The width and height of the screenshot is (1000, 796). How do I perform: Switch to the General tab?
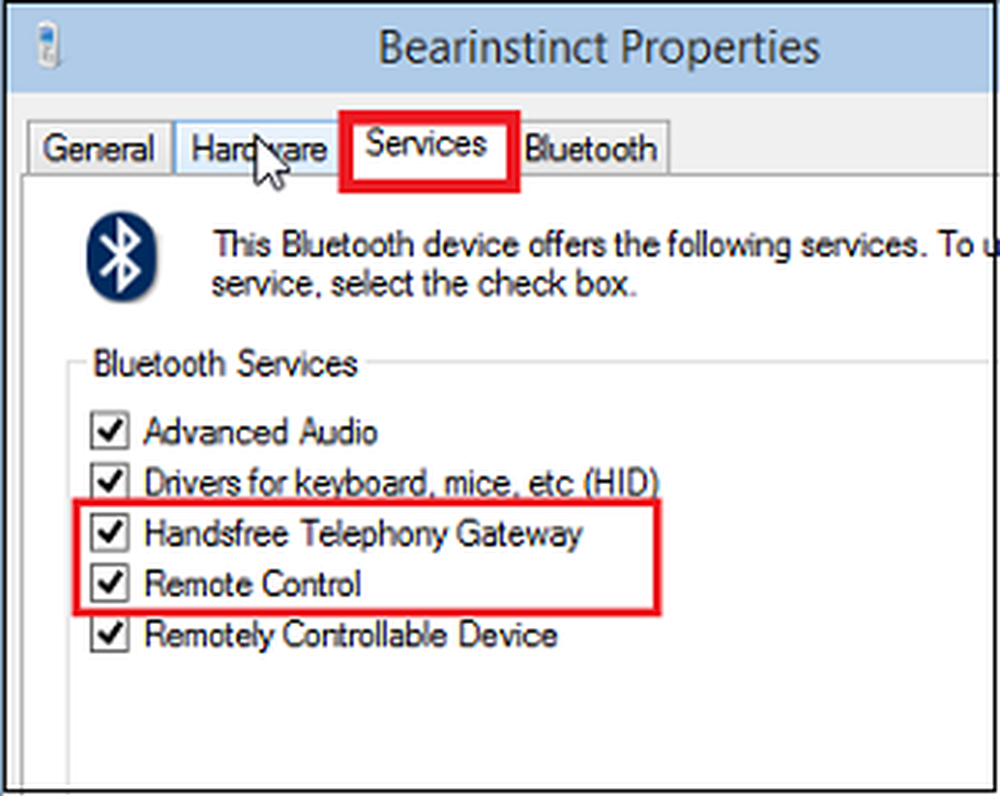pos(98,149)
